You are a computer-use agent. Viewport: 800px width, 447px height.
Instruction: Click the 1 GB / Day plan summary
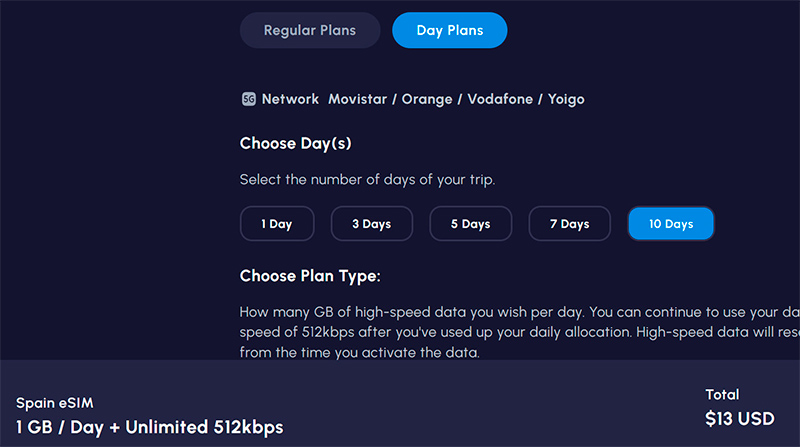pyautogui.click(x=149, y=427)
